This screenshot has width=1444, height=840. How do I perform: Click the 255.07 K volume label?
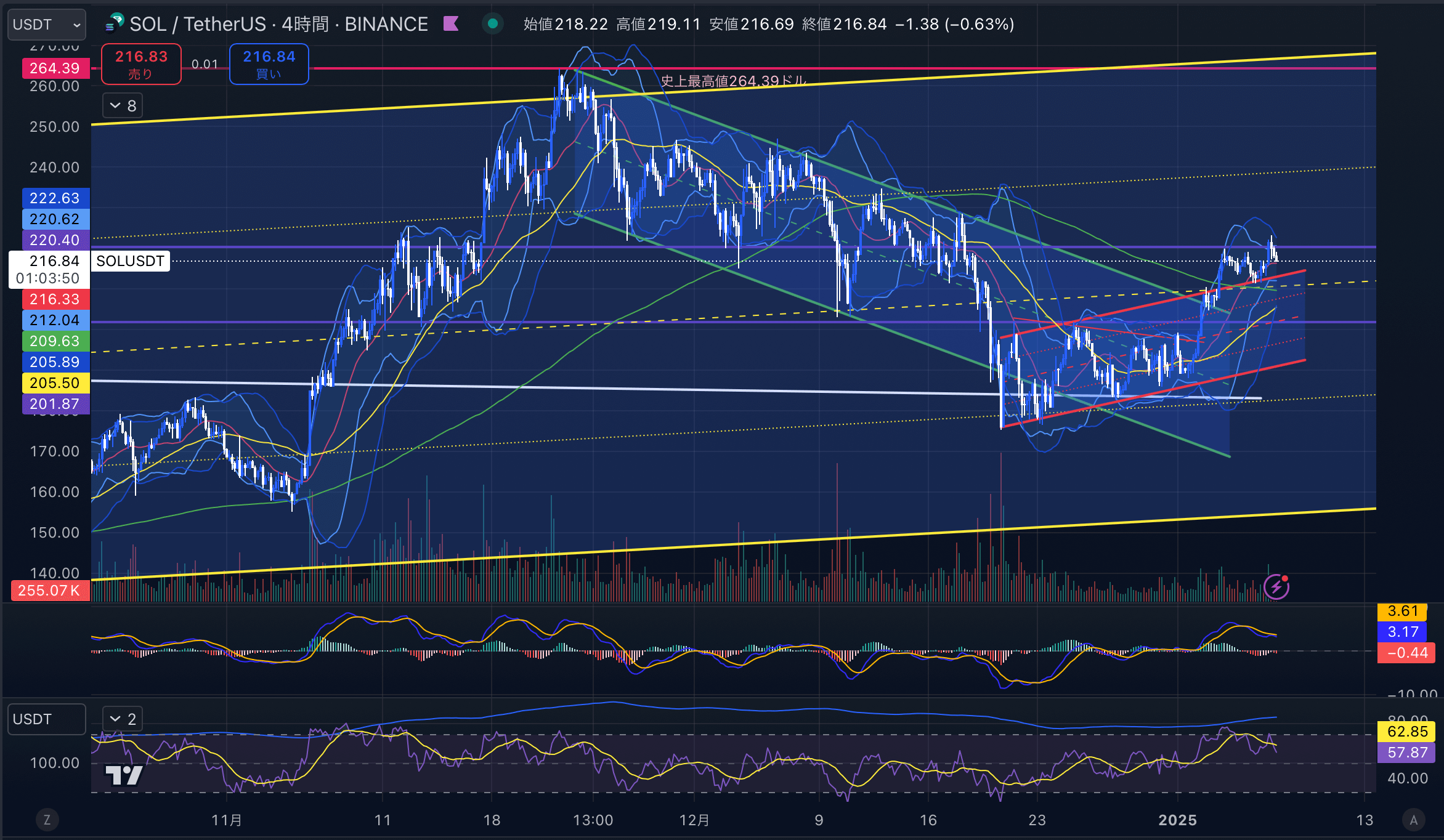pos(51,591)
